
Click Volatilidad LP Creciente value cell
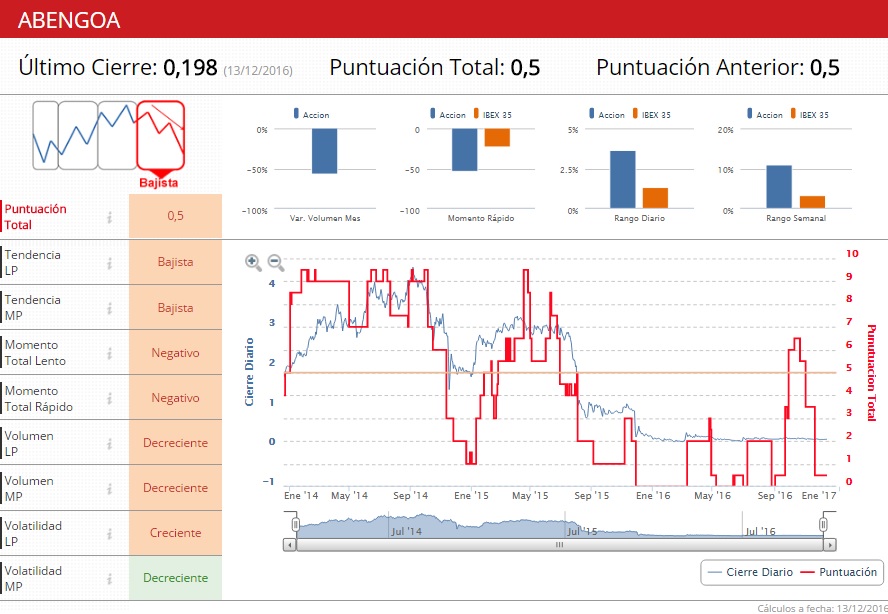(176, 533)
